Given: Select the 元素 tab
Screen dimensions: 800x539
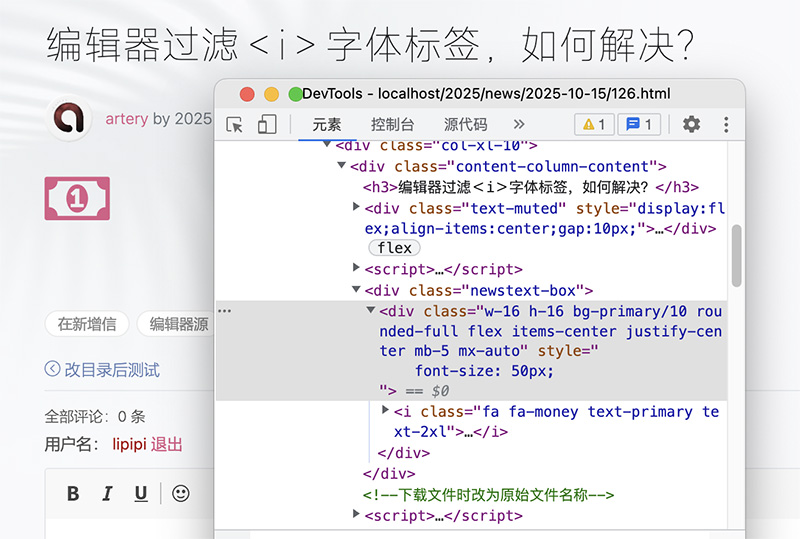Looking at the screenshot, I should 326,125.
